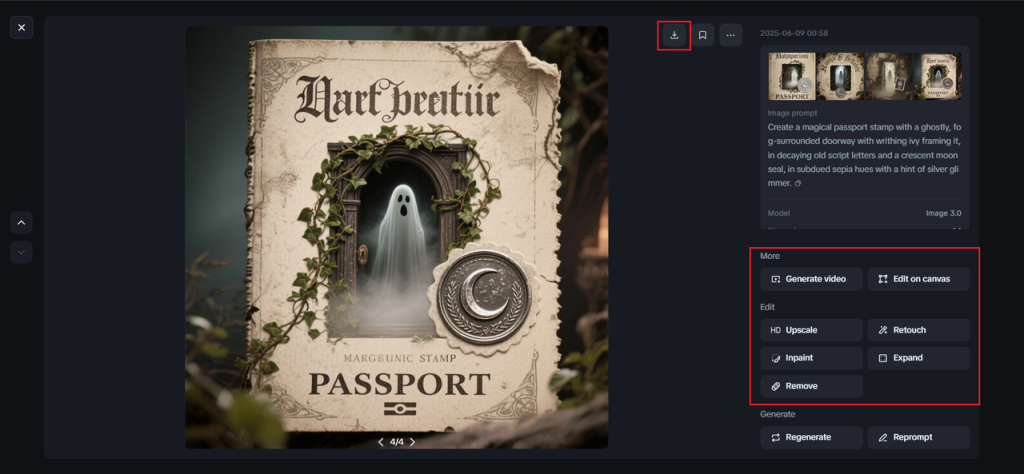Copy the image prompt text
This screenshot has width=1024, height=474.
(798, 184)
